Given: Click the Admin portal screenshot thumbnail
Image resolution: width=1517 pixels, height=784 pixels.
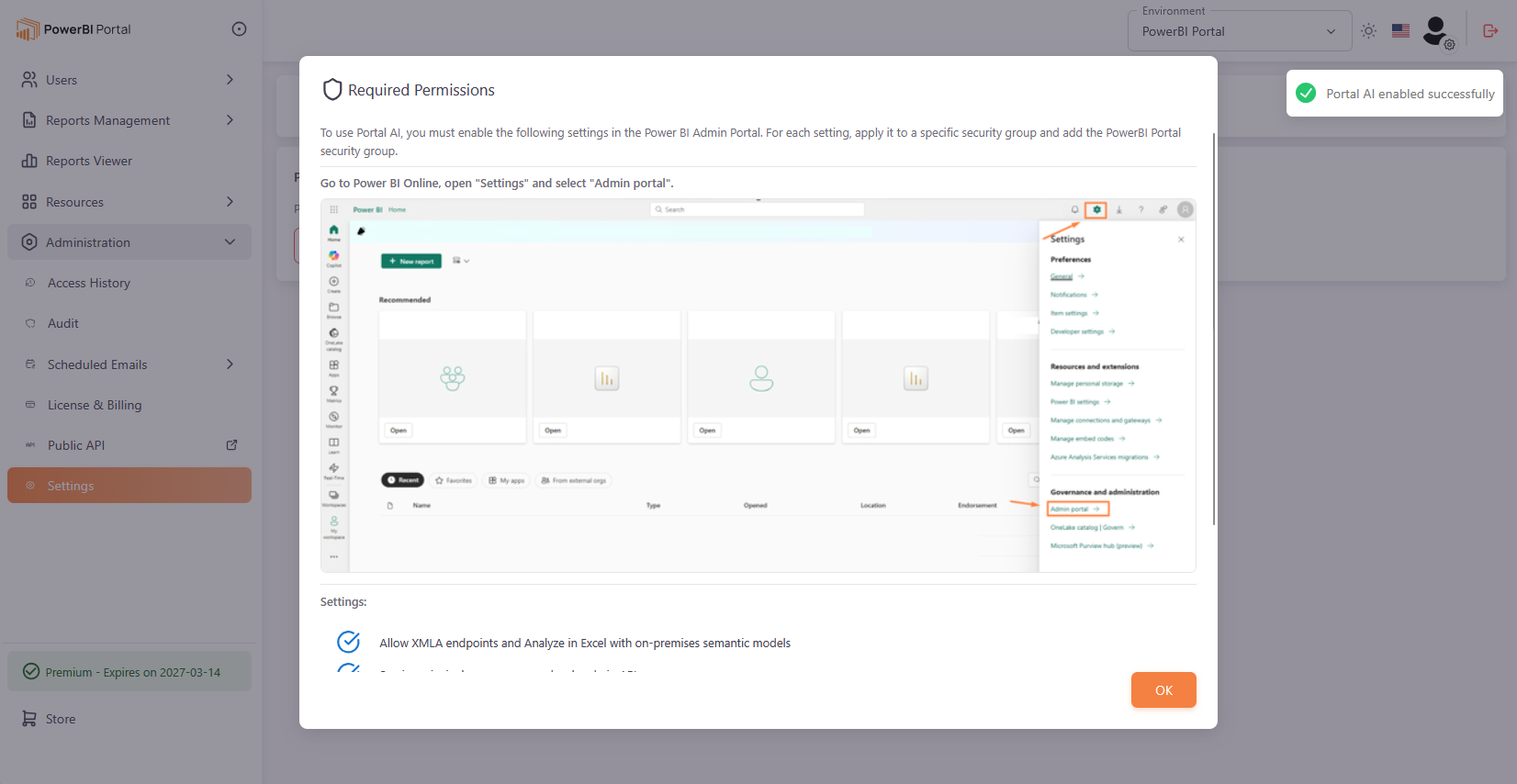Looking at the screenshot, I should tap(758, 386).
